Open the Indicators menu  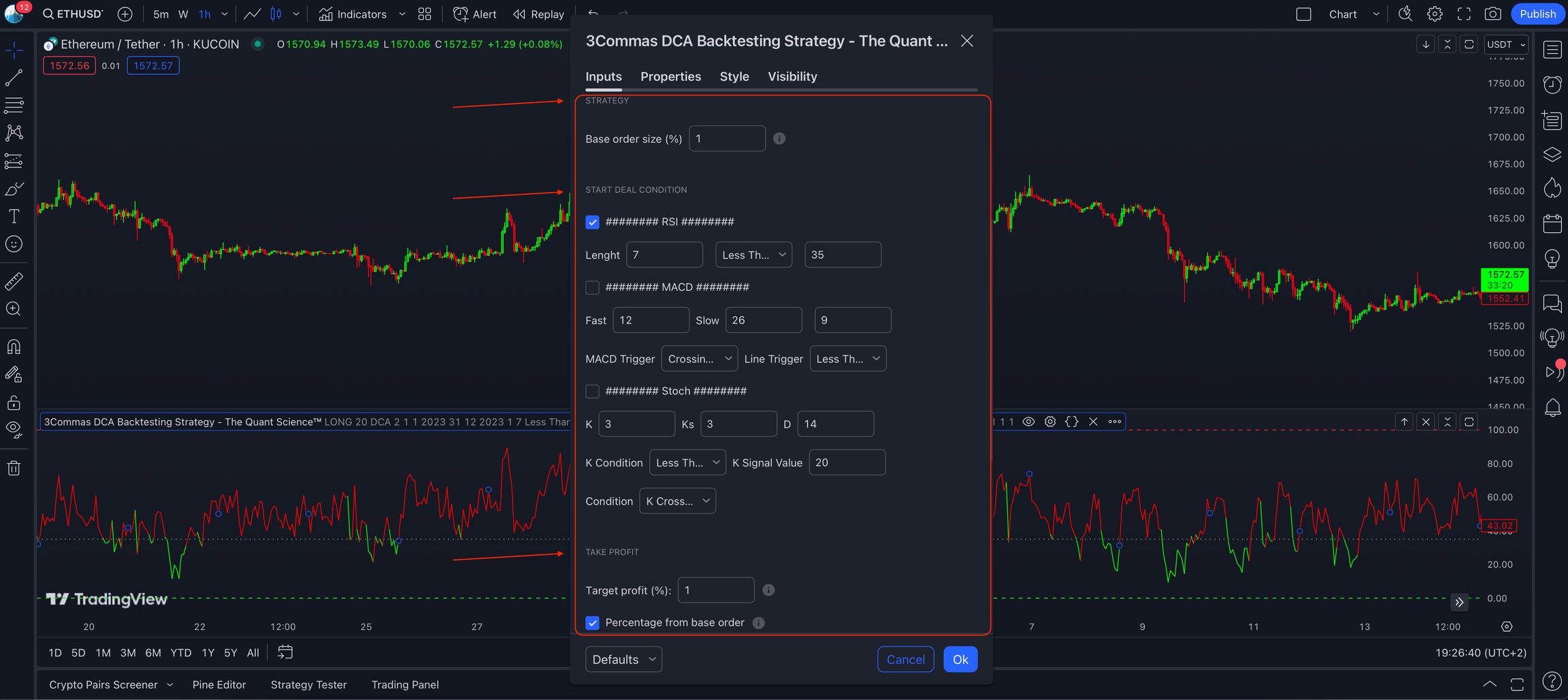click(x=353, y=14)
